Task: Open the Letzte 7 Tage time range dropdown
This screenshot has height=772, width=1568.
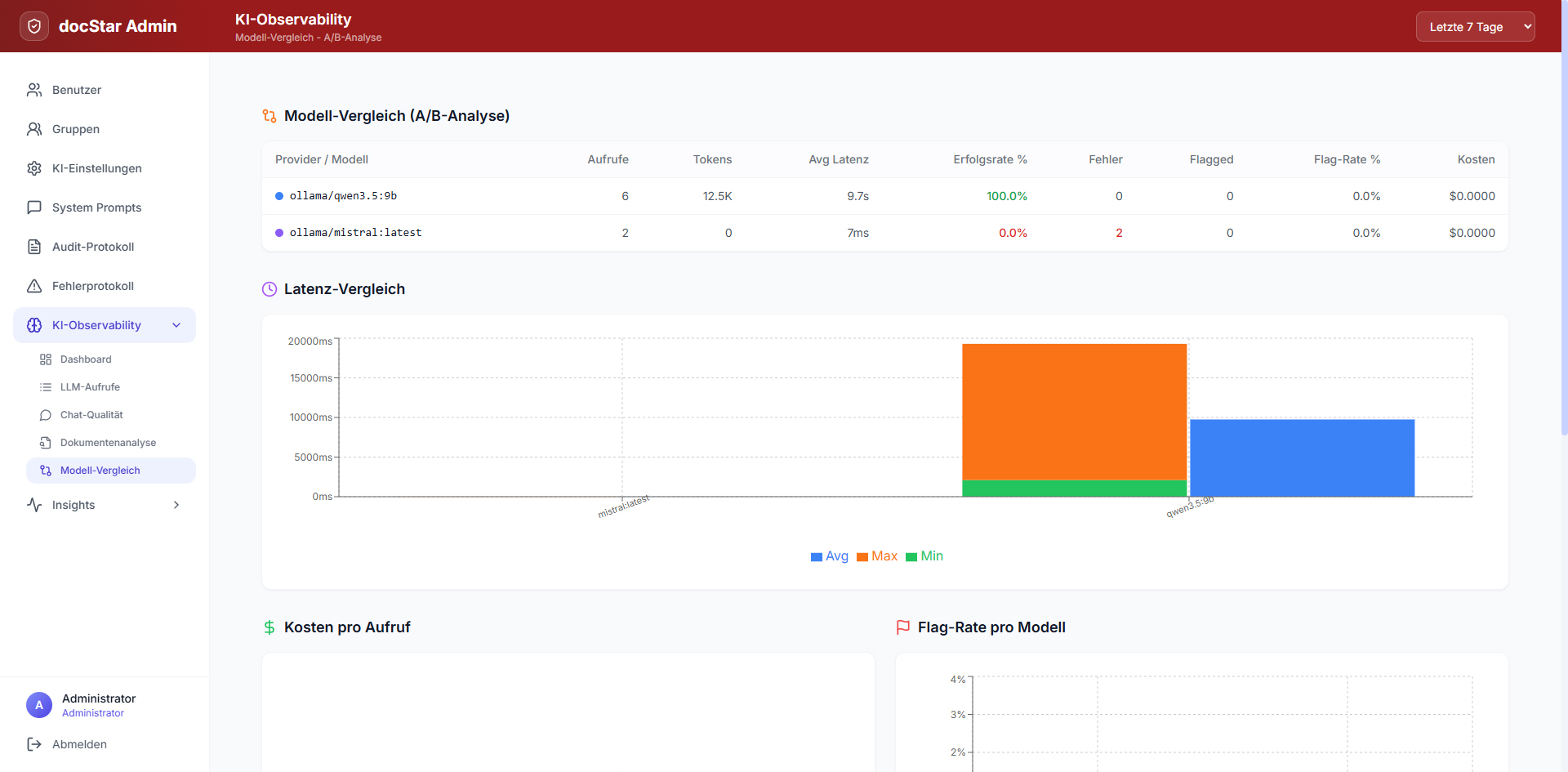Action: (1476, 27)
